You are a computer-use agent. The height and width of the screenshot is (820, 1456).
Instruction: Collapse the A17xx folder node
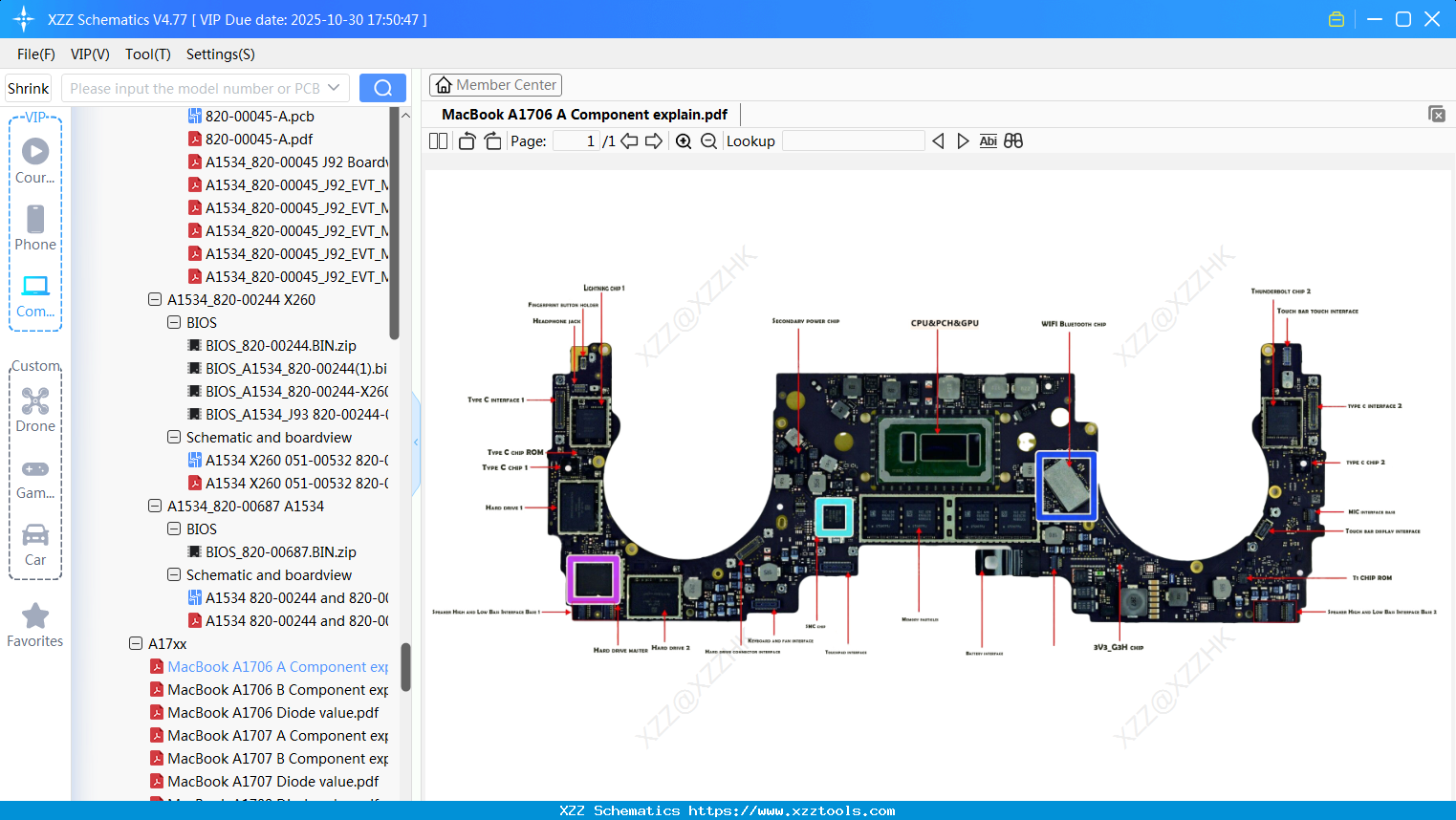pyautogui.click(x=136, y=643)
